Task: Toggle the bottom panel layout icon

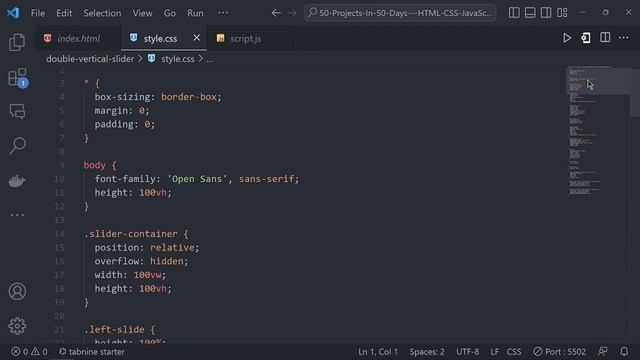Action: [x=530, y=13]
